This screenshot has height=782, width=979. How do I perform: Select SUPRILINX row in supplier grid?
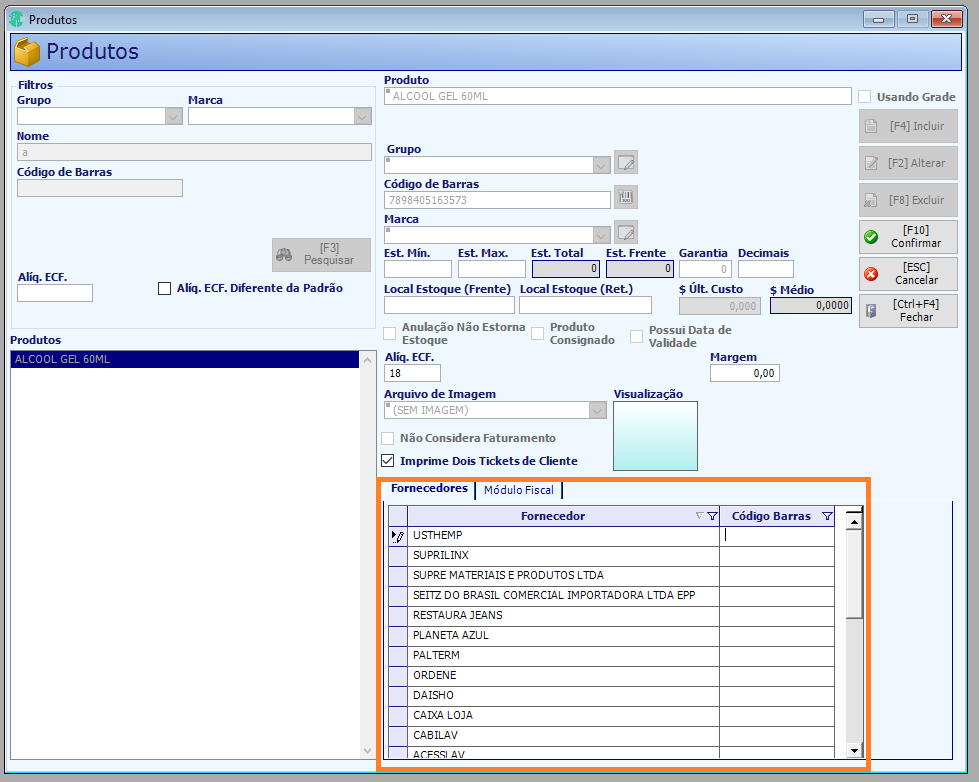pyautogui.click(x=611, y=555)
